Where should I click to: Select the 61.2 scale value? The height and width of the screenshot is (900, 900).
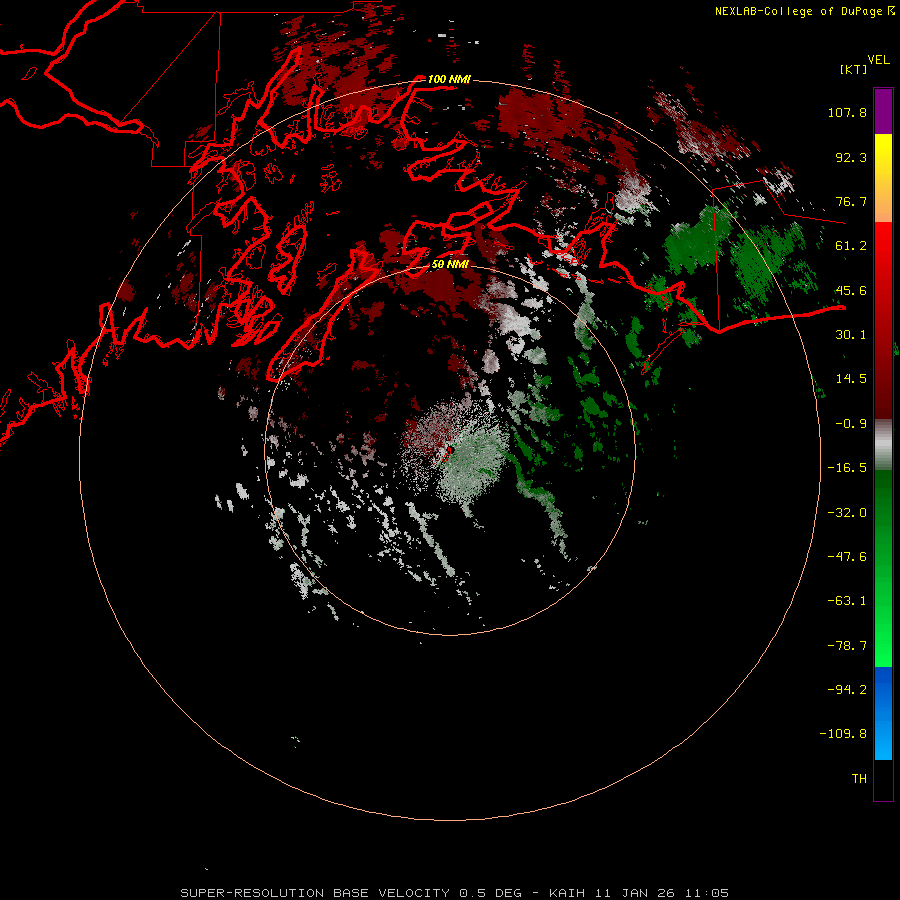pyautogui.click(x=851, y=246)
